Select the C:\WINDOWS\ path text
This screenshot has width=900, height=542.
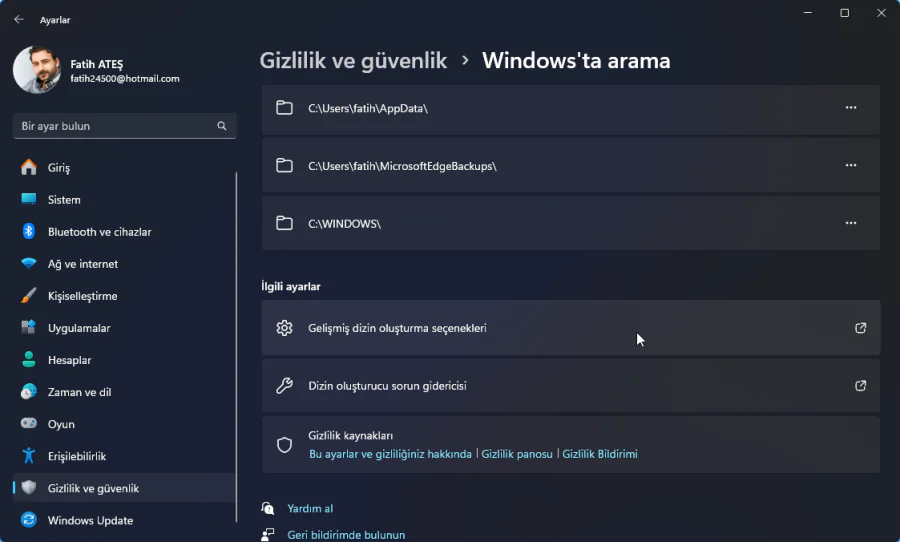pos(344,224)
